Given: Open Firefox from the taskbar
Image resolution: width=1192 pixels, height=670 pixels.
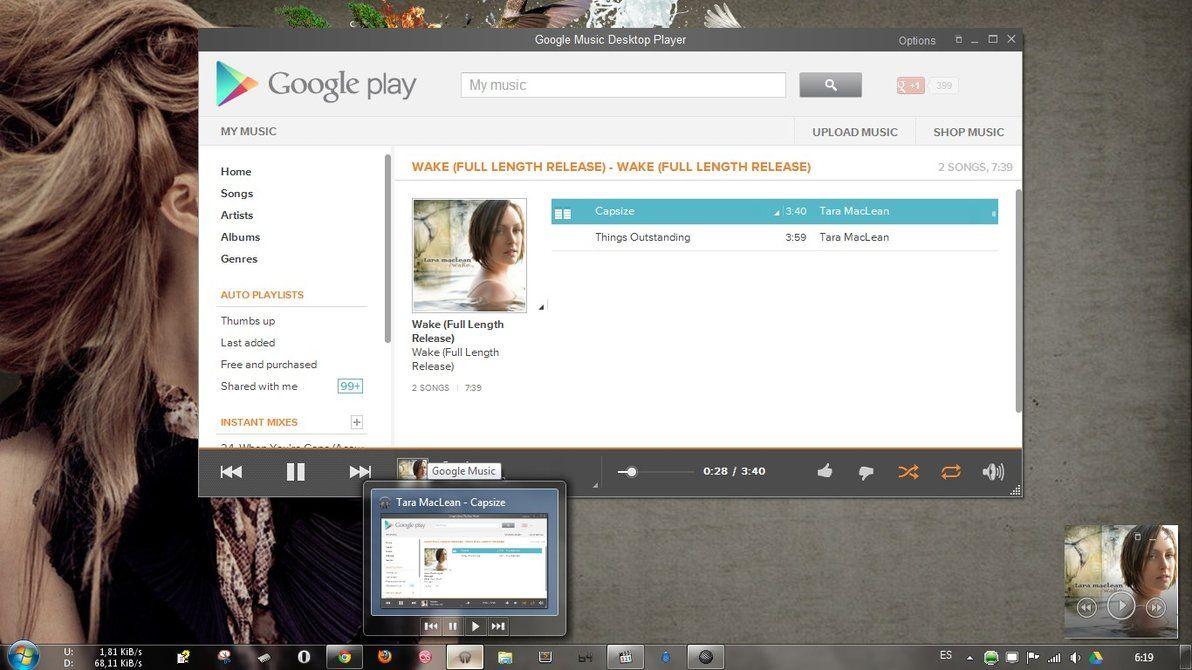Looking at the screenshot, I should (x=385, y=656).
